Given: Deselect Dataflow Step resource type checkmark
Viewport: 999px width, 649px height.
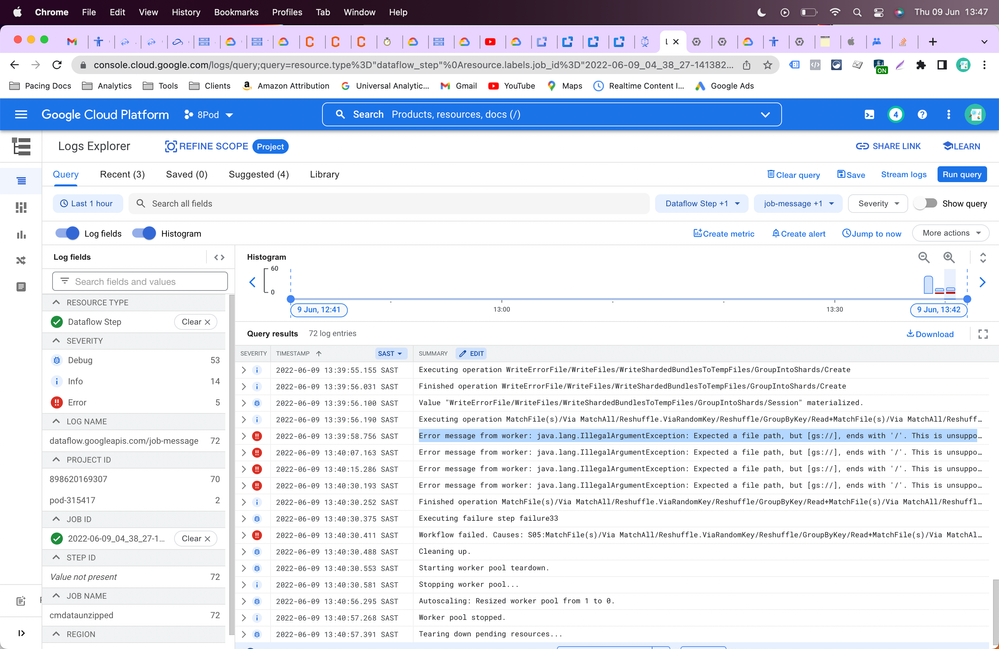Looking at the screenshot, I should tap(57, 322).
